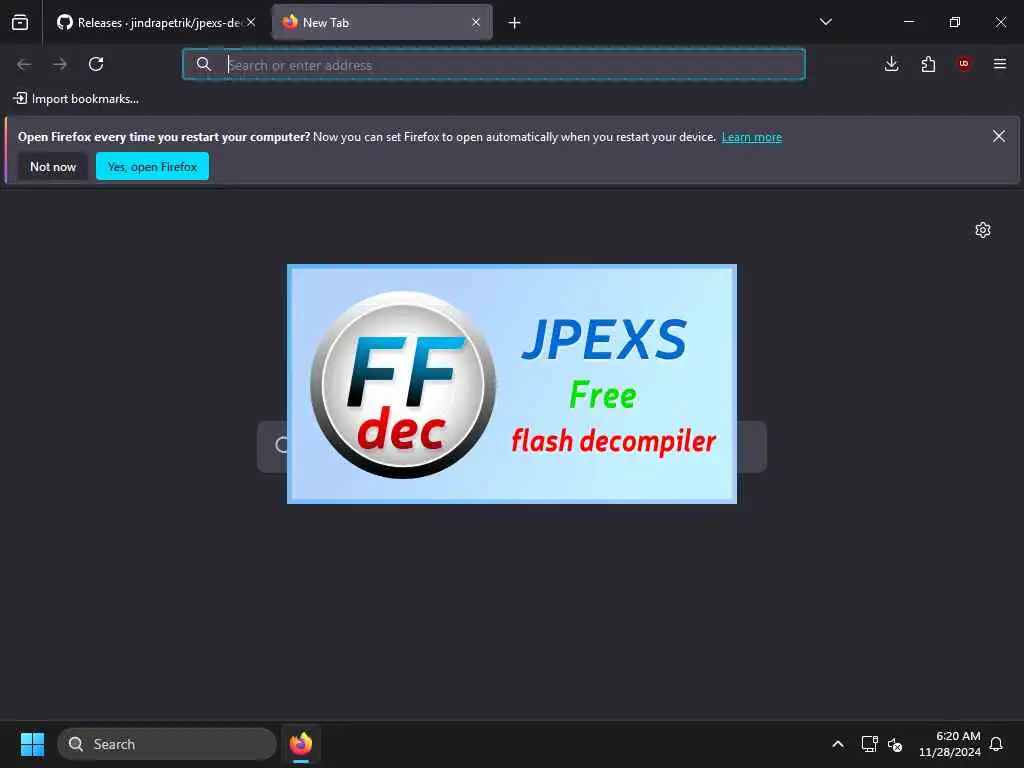1024x768 pixels.
Task: Open new tab personalize gear settings
Action: (983, 230)
